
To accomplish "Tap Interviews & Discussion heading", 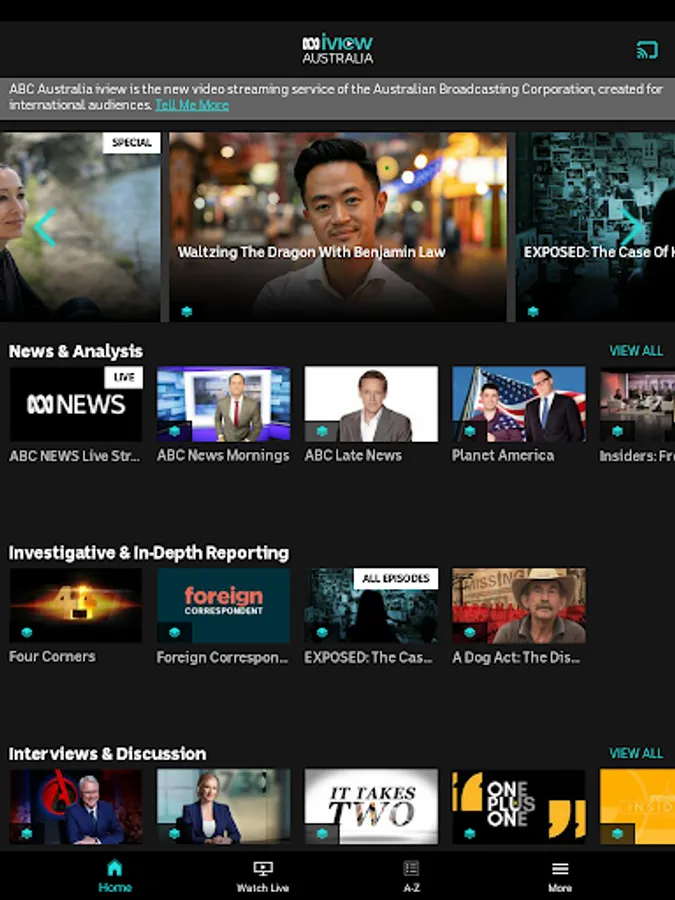I will pos(107,754).
